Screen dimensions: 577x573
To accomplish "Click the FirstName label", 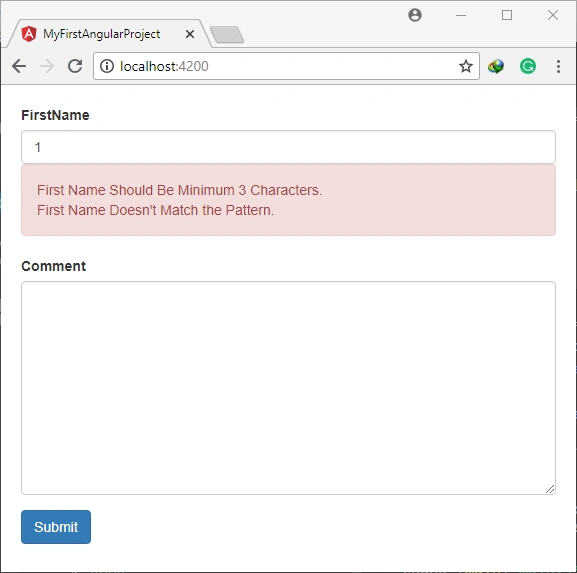I will tap(55, 115).
